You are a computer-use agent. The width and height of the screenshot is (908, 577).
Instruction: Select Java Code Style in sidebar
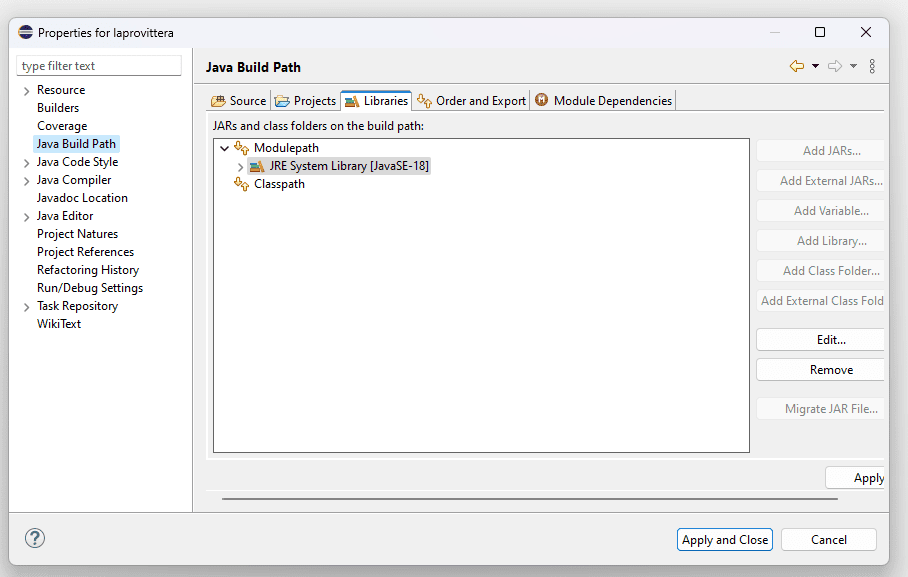78,162
